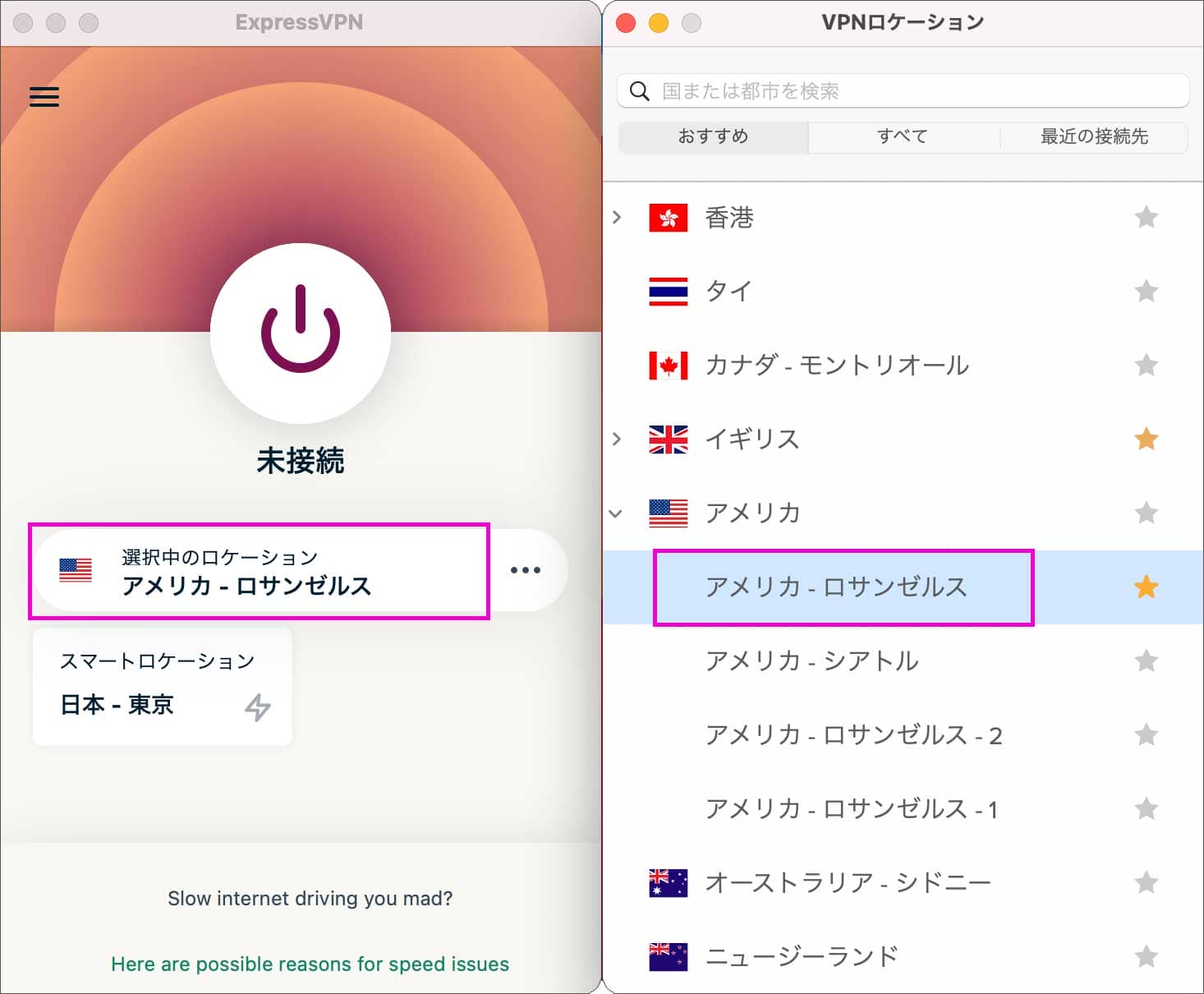
Task: Select アメリカ - ロサンゼルス highlighted row
Action: coord(903,587)
